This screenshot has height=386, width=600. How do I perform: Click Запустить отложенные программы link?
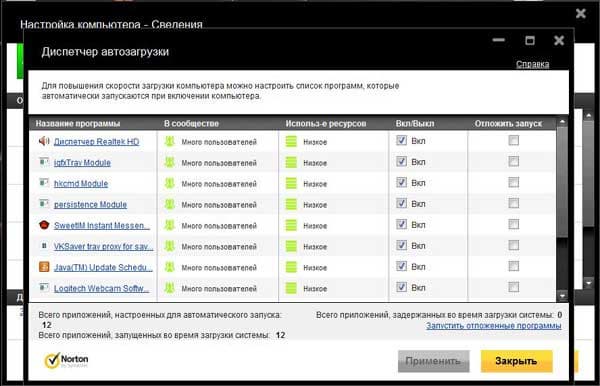point(494,326)
